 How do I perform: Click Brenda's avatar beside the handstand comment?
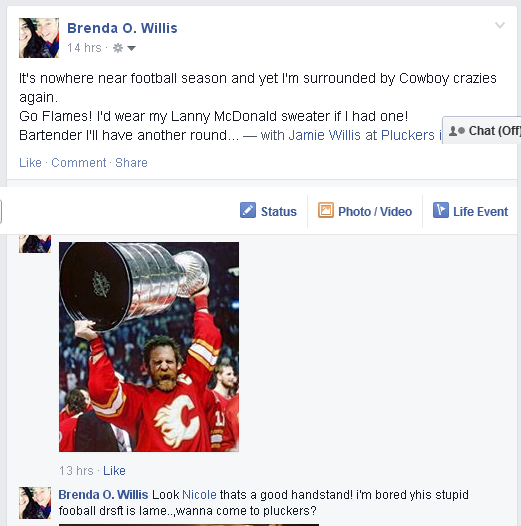pos(35,503)
